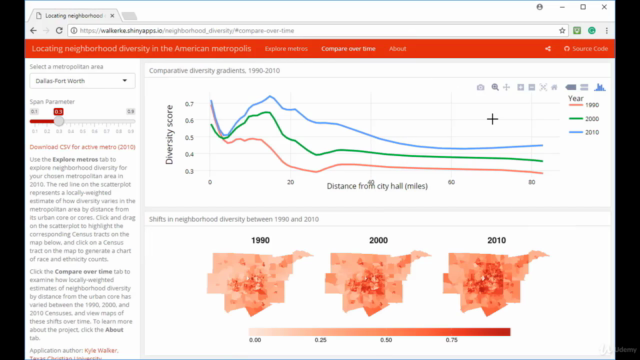Viewport: 640px width, 360px height.
Task: Click the diversity color scale legend bar
Action: point(380,331)
